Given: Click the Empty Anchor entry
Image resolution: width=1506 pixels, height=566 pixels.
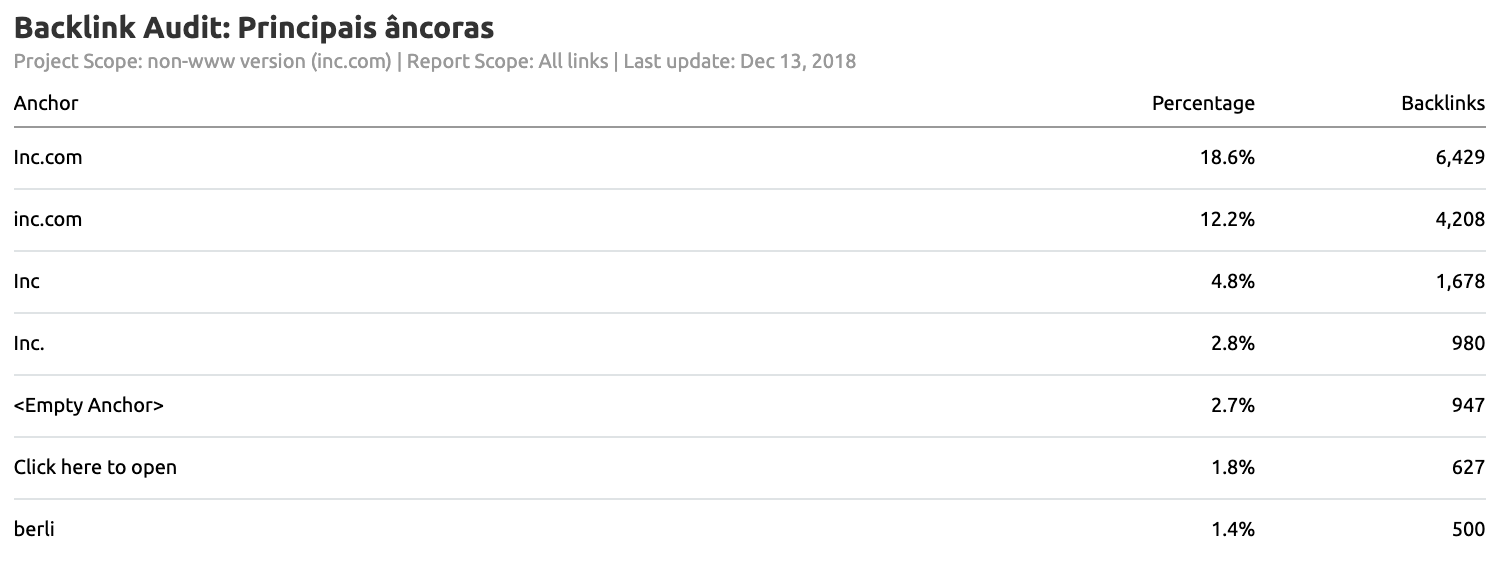Looking at the screenshot, I should tap(89, 405).
